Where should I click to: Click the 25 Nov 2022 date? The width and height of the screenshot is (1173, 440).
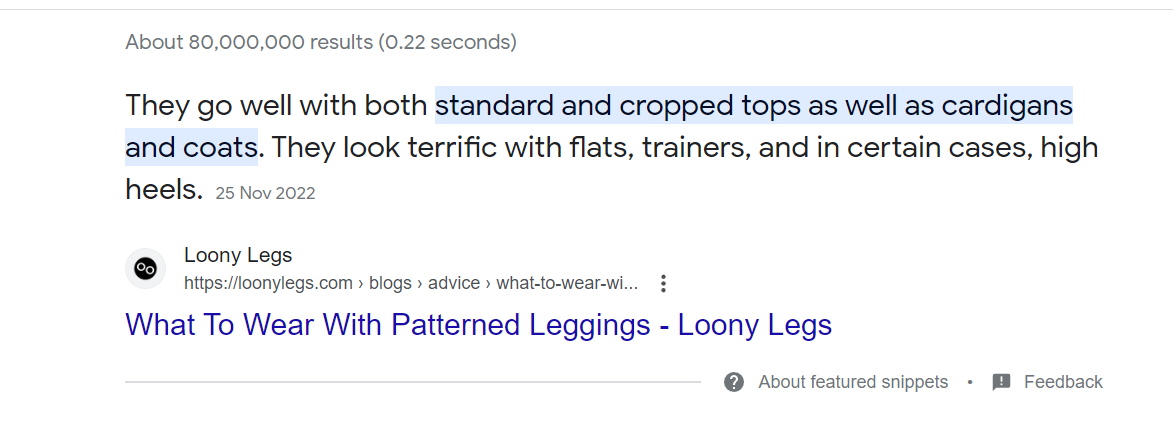click(266, 194)
